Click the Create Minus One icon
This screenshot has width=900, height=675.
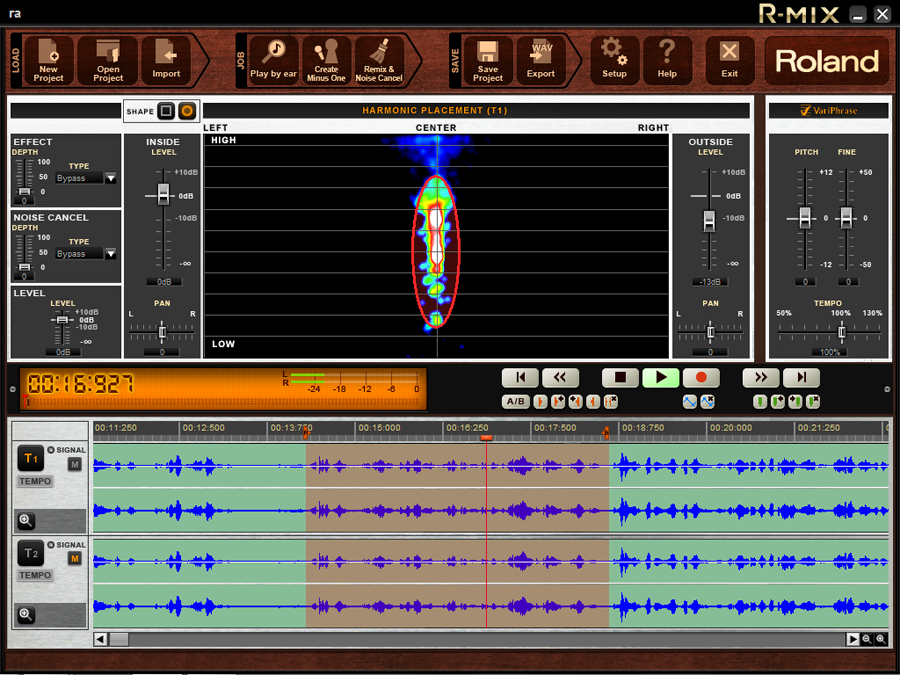pos(326,60)
